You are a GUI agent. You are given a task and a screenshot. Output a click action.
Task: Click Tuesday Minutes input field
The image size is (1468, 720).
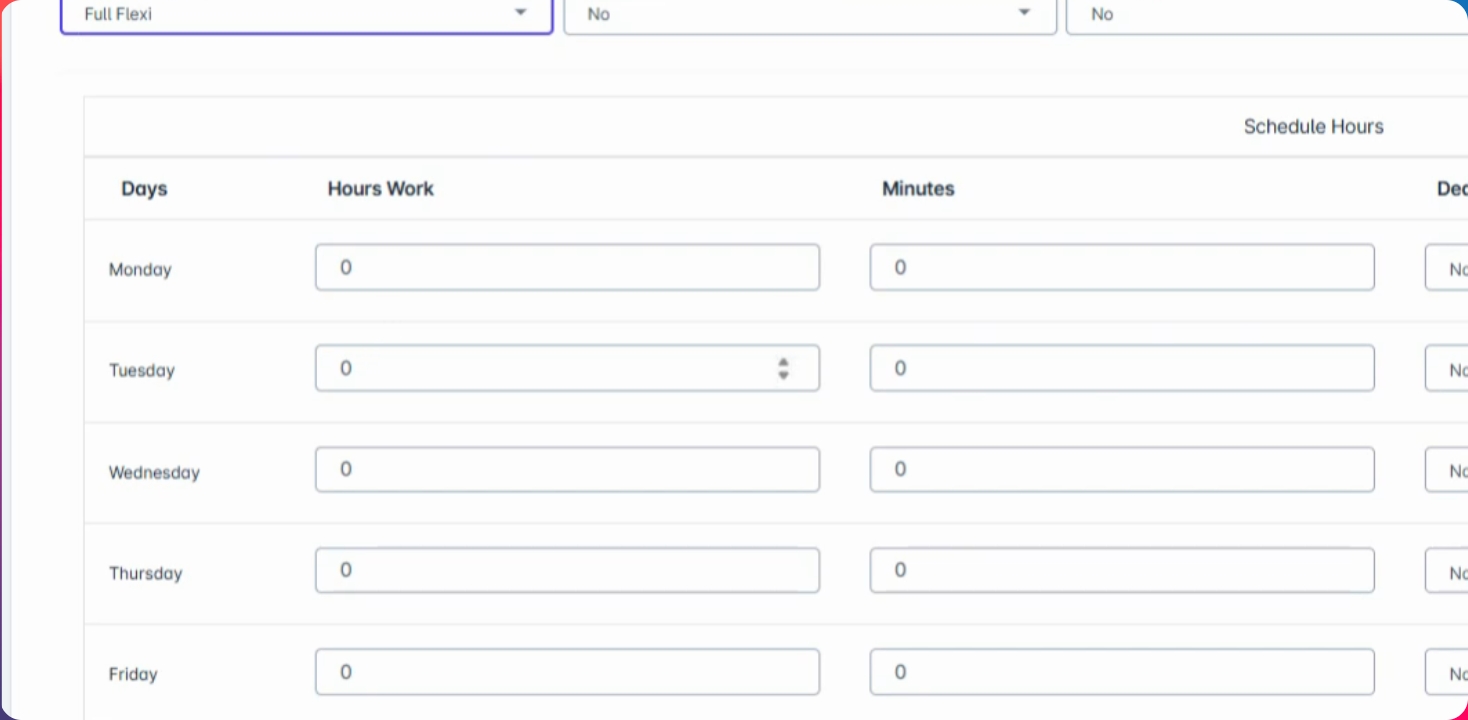(x=1121, y=369)
